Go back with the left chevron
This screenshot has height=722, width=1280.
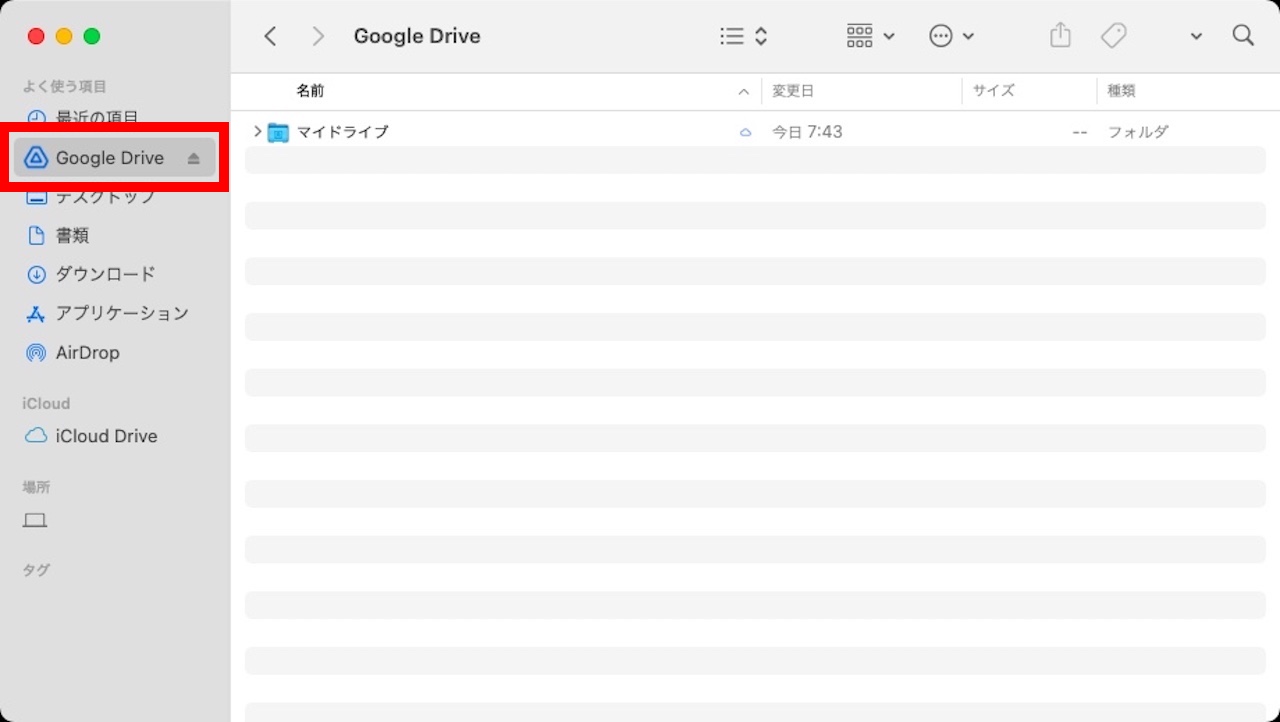click(270, 36)
